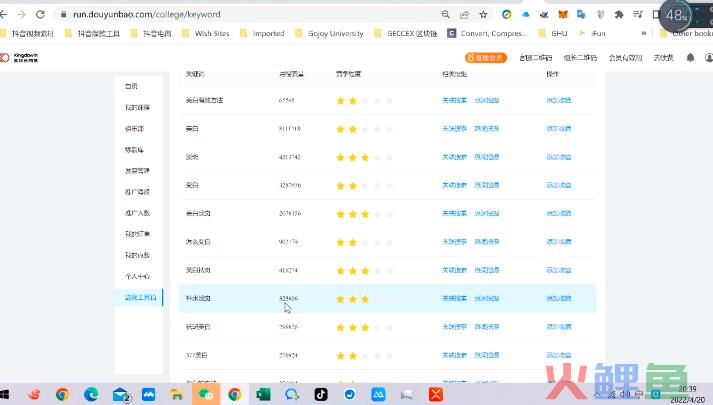Select 推广人数 in the left sidebar
This screenshot has width=713, height=405.
137,213
